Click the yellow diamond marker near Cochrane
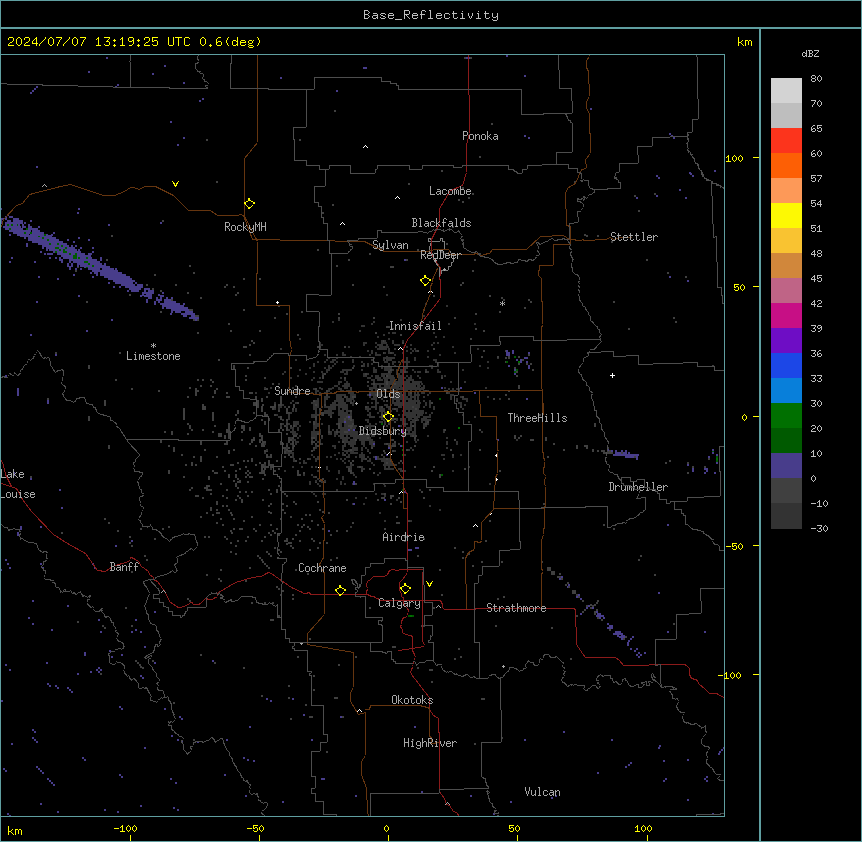 click(x=340, y=590)
